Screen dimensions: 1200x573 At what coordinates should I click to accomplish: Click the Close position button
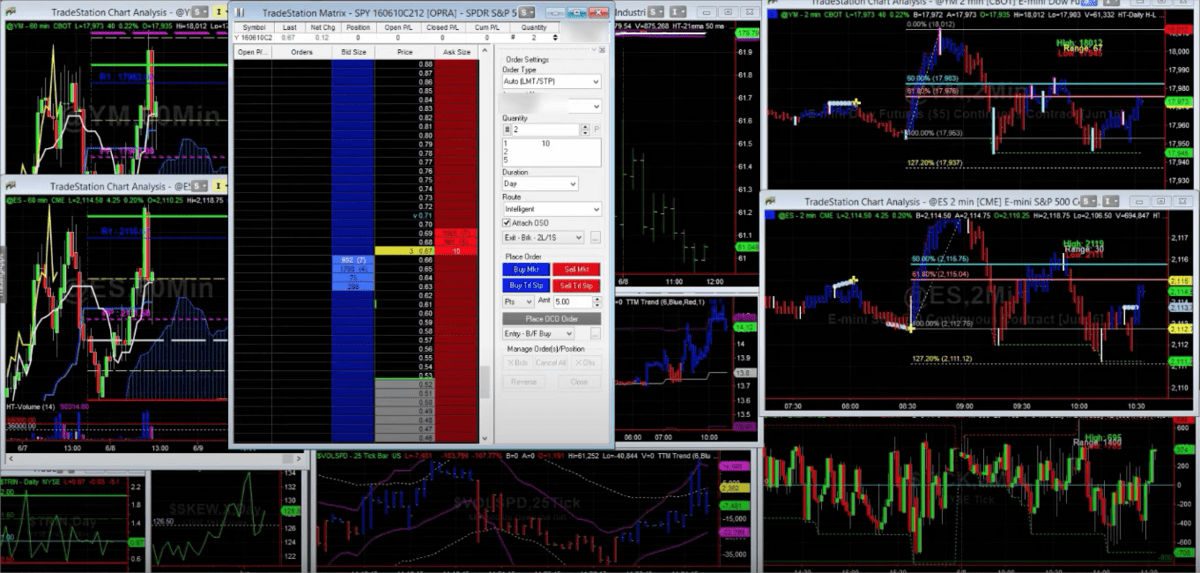click(x=579, y=381)
